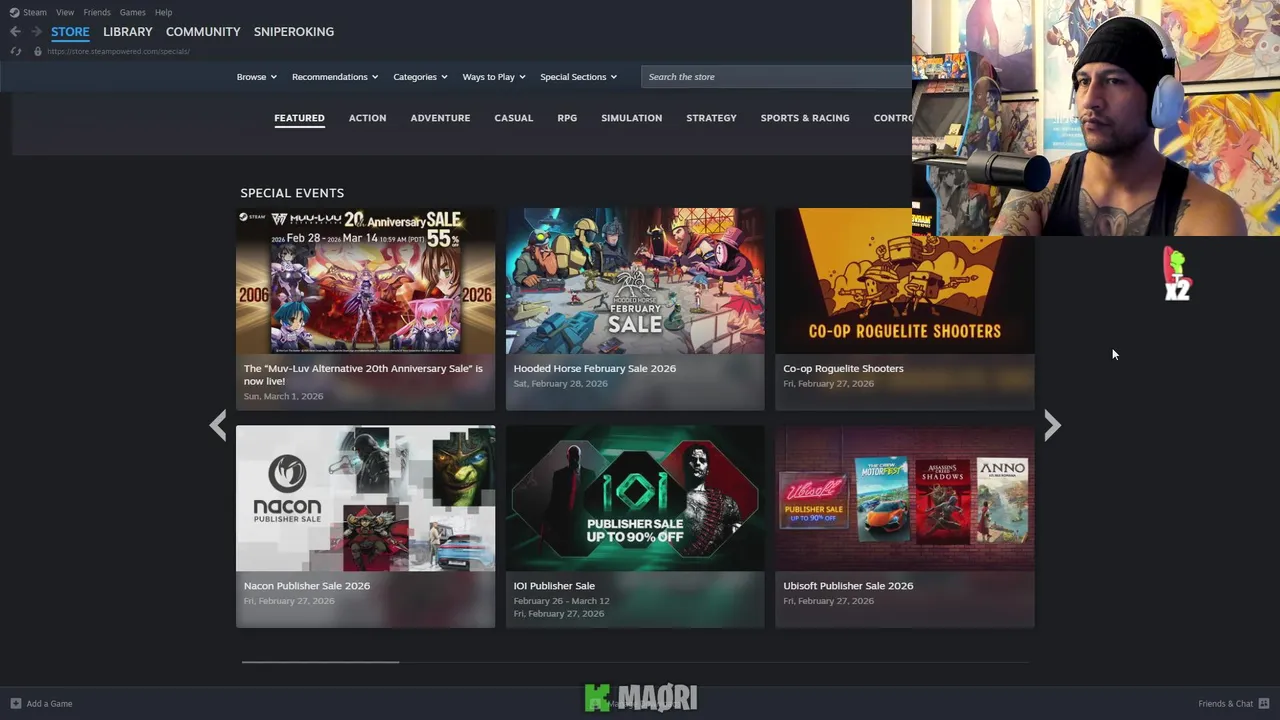The width and height of the screenshot is (1280, 720).
Task: Select the FEATURED category tab
Action: coord(299,118)
